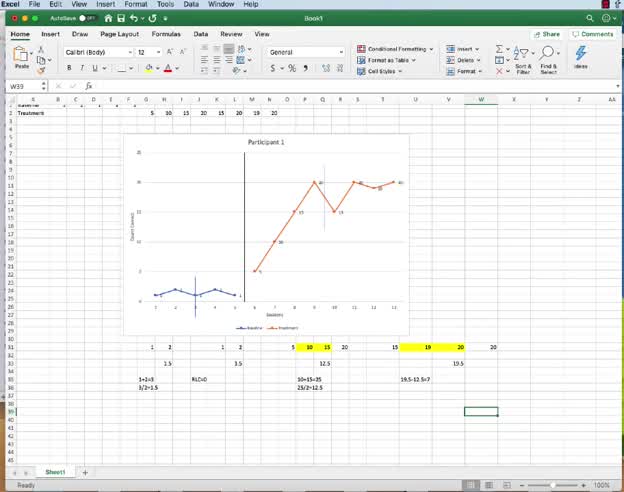Toggle the AutoSave switch
624x492 pixels.
coord(87,18)
